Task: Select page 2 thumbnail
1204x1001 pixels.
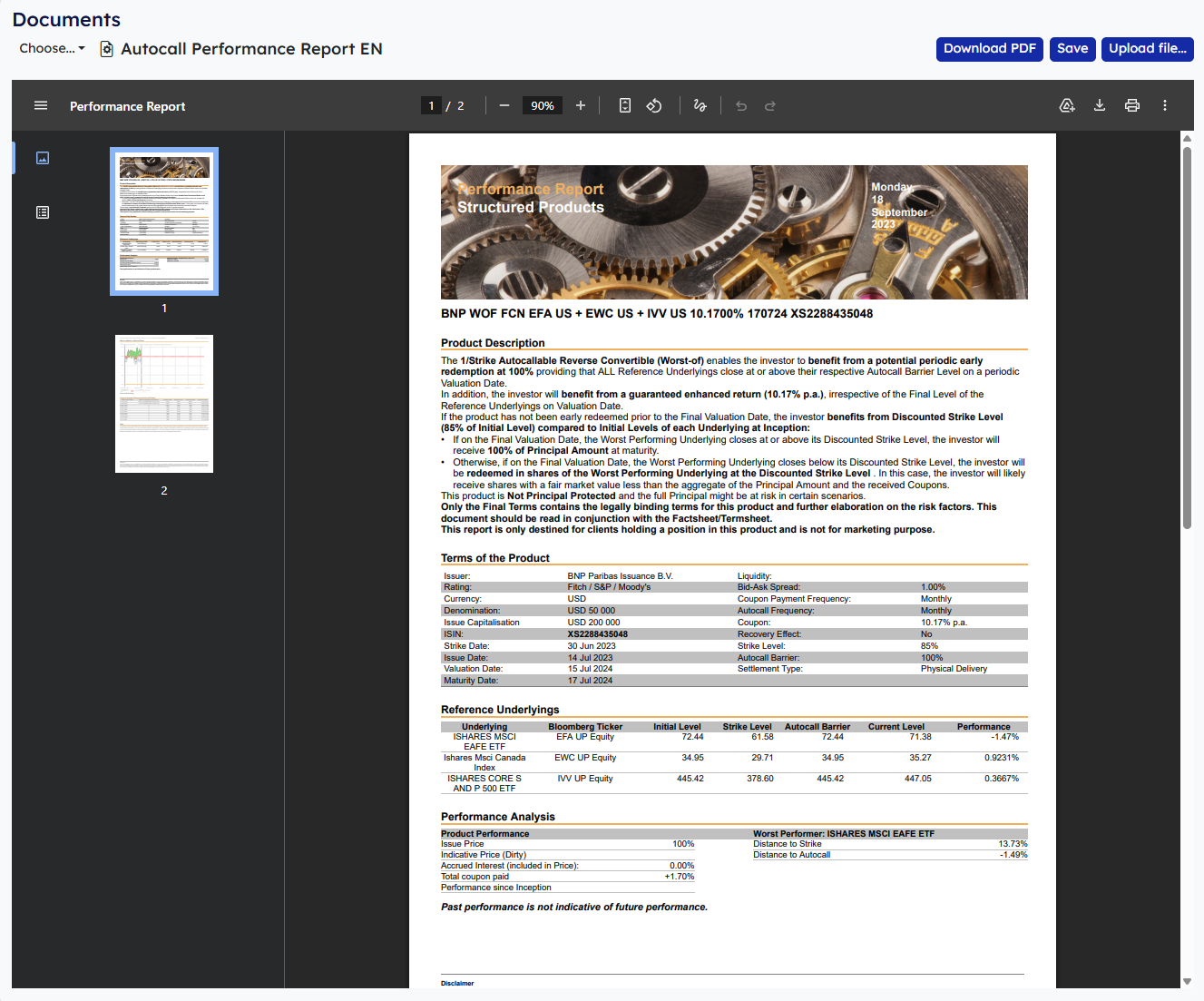Action: (164, 404)
